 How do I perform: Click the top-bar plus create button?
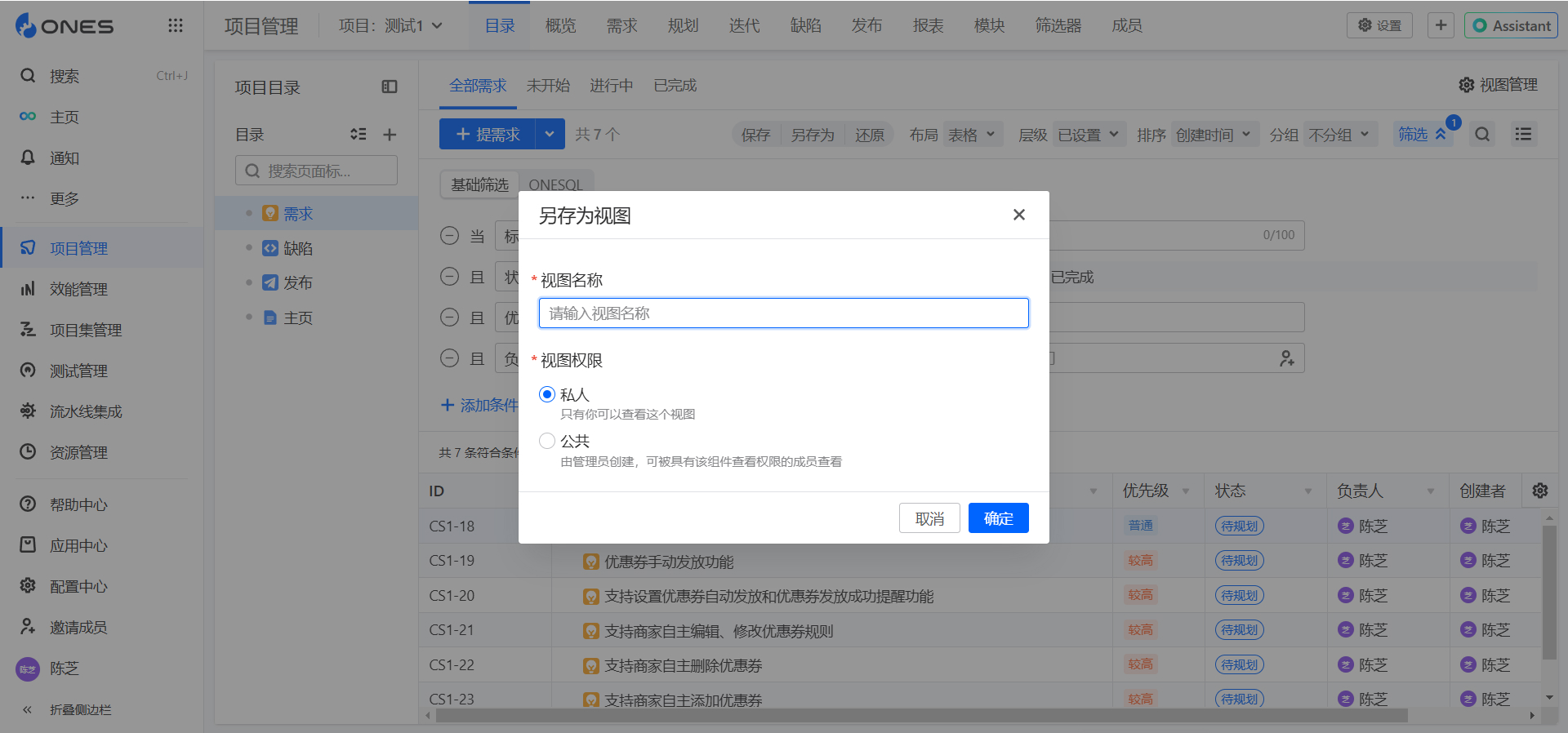pos(1441,25)
